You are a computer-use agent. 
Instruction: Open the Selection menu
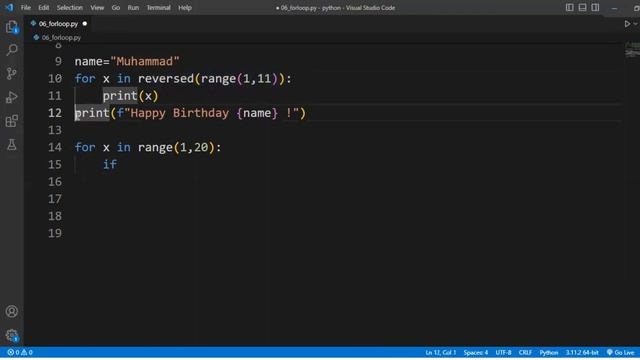70,8
